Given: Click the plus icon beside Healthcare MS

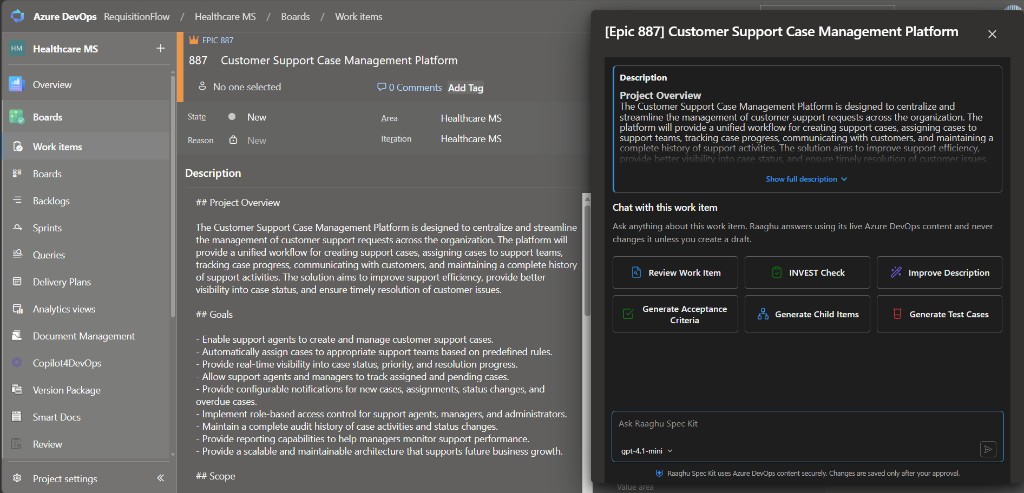Looking at the screenshot, I should (161, 48).
